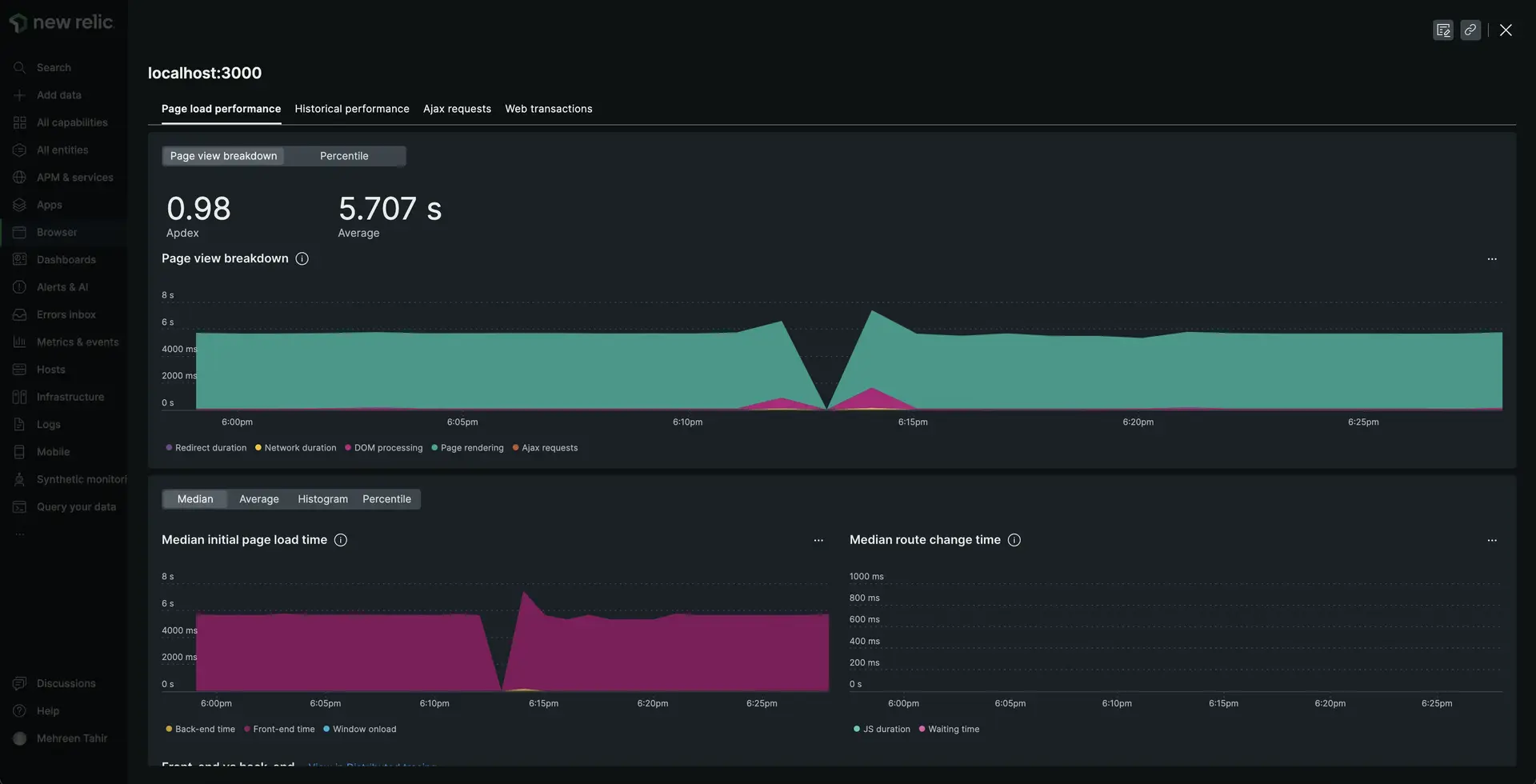Switch to Histogram view

click(x=322, y=499)
